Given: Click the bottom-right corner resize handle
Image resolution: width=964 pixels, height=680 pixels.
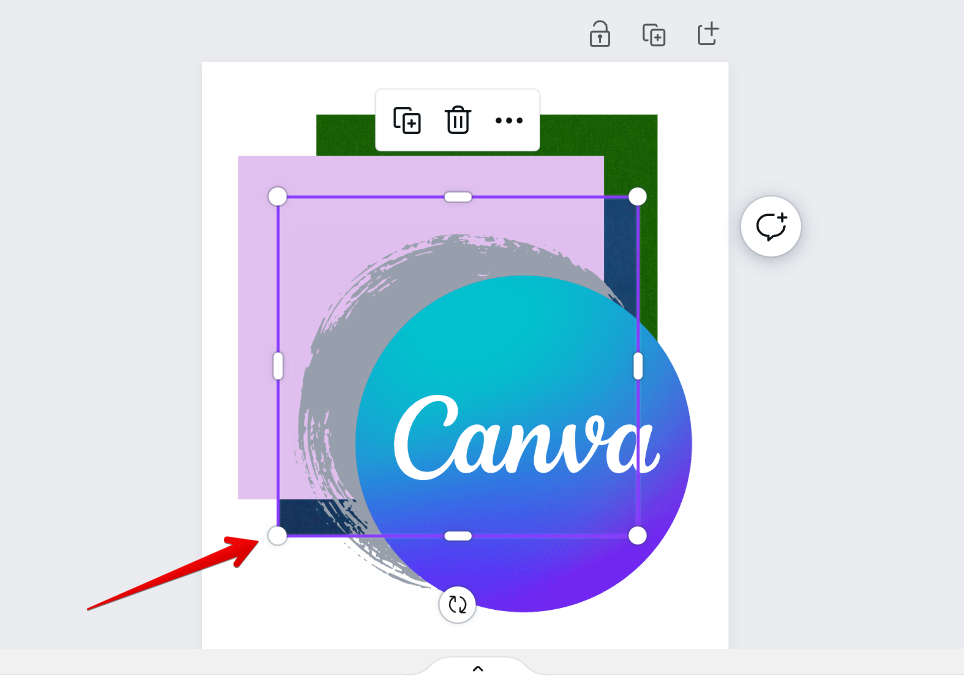Looking at the screenshot, I should [638, 536].
